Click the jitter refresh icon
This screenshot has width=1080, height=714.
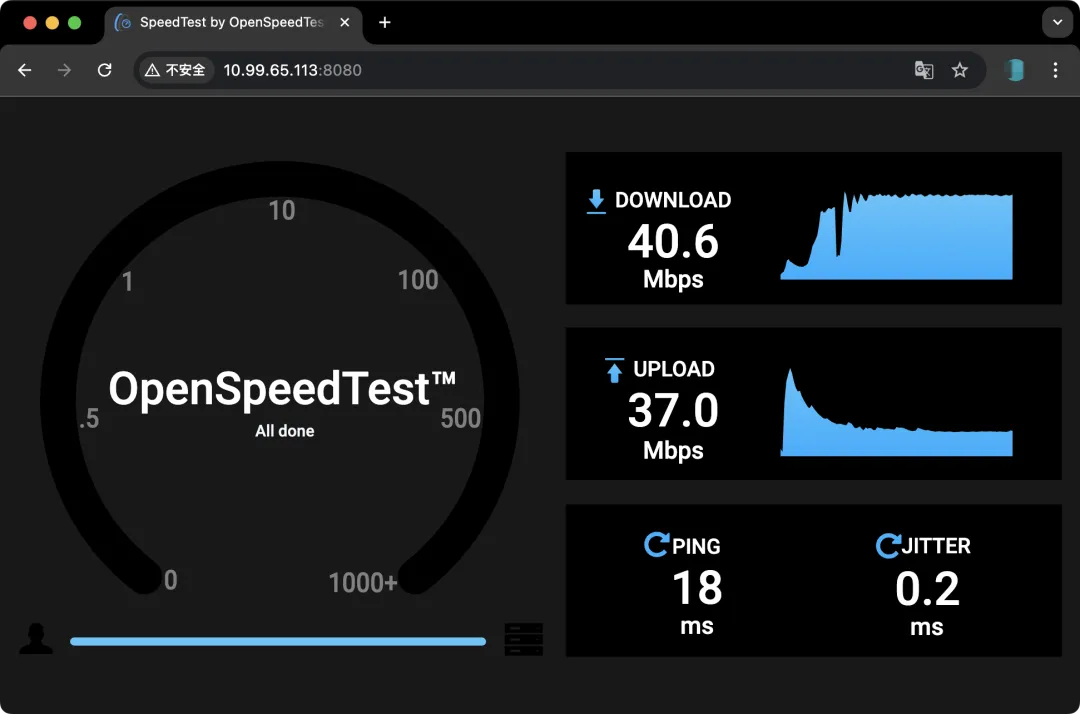pyautogui.click(x=888, y=545)
